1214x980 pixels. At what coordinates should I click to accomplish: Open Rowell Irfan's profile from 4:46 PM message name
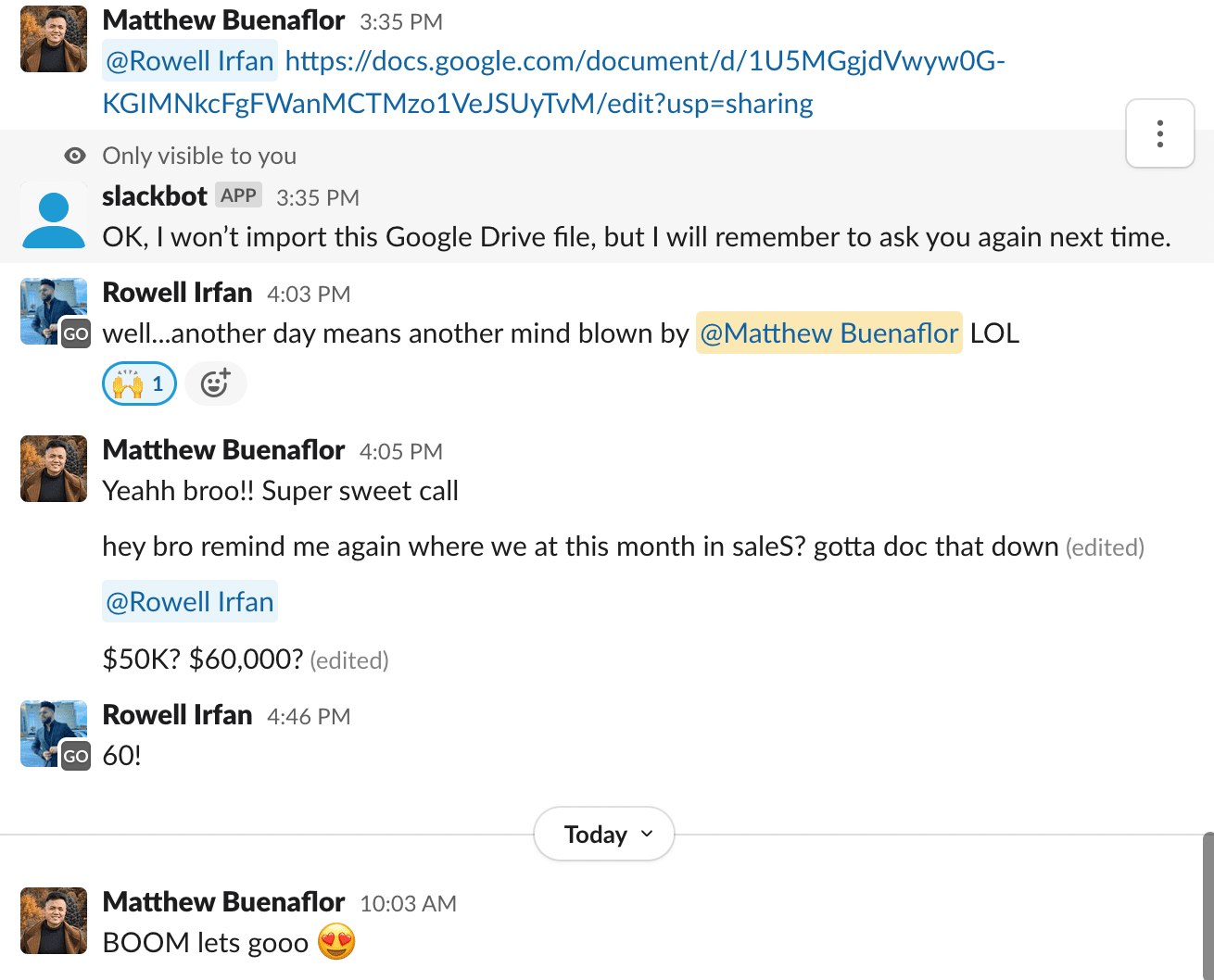[x=177, y=715]
